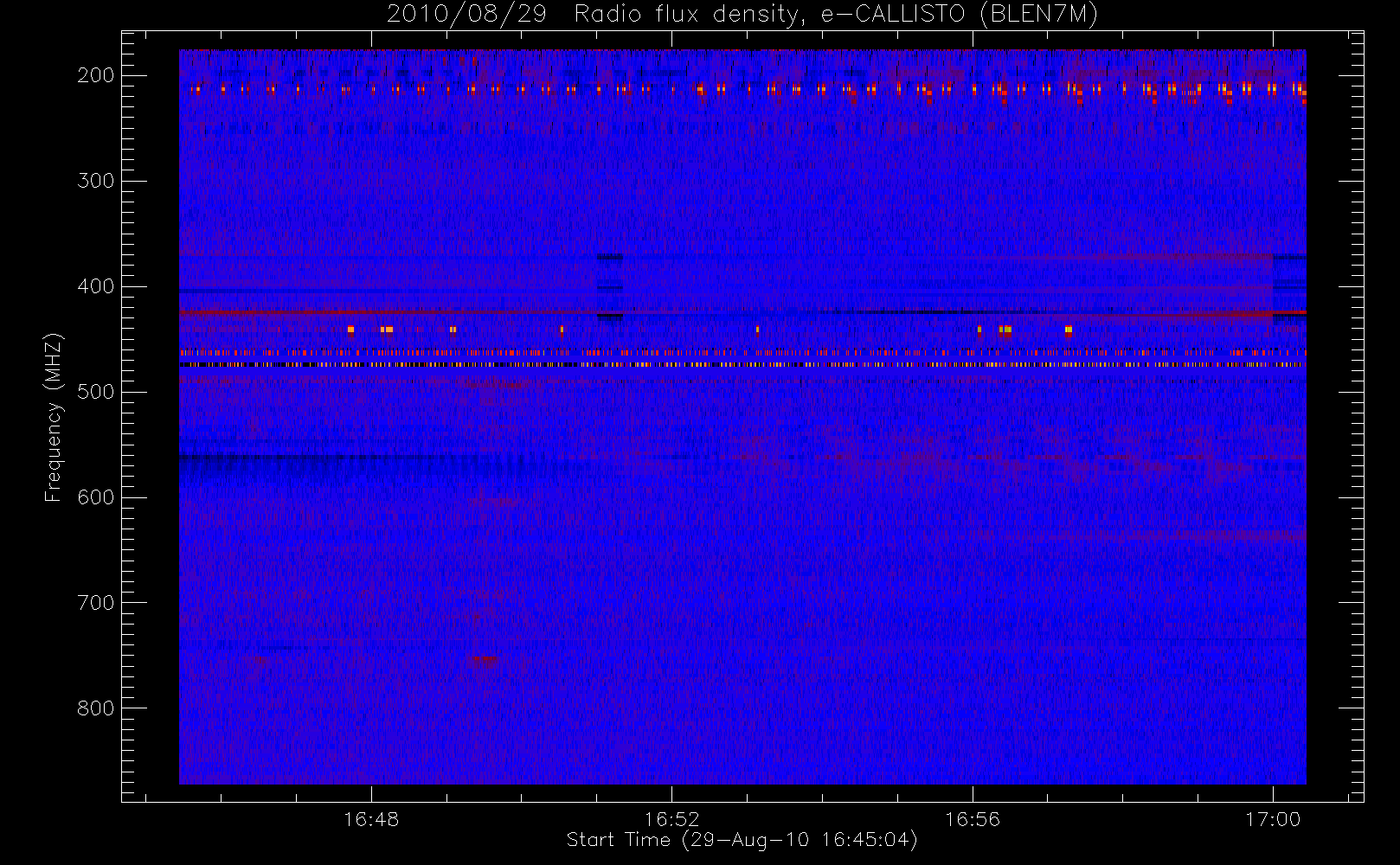Click the 16:56 time tick label
The image size is (1400, 865).
coord(973,819)
